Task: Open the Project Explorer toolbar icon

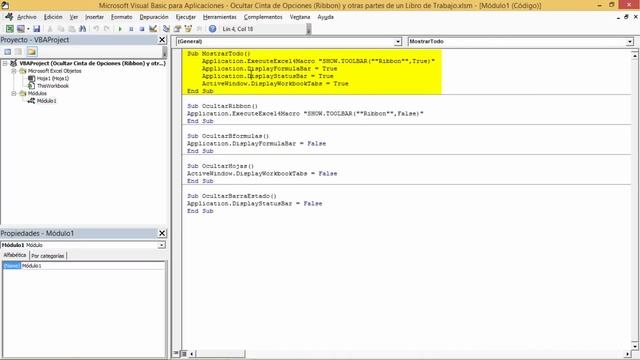Action: [x=166, y=29]
